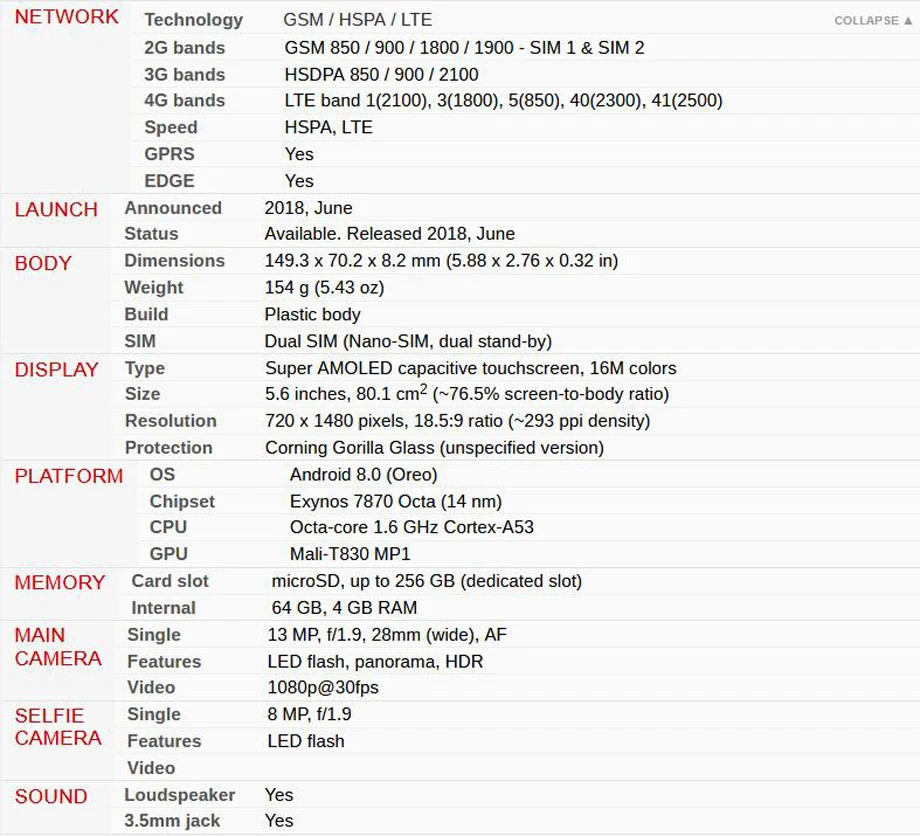Click the 3G bands label
The width and height of the screenshot is (920, 836).
pos(184,75)
